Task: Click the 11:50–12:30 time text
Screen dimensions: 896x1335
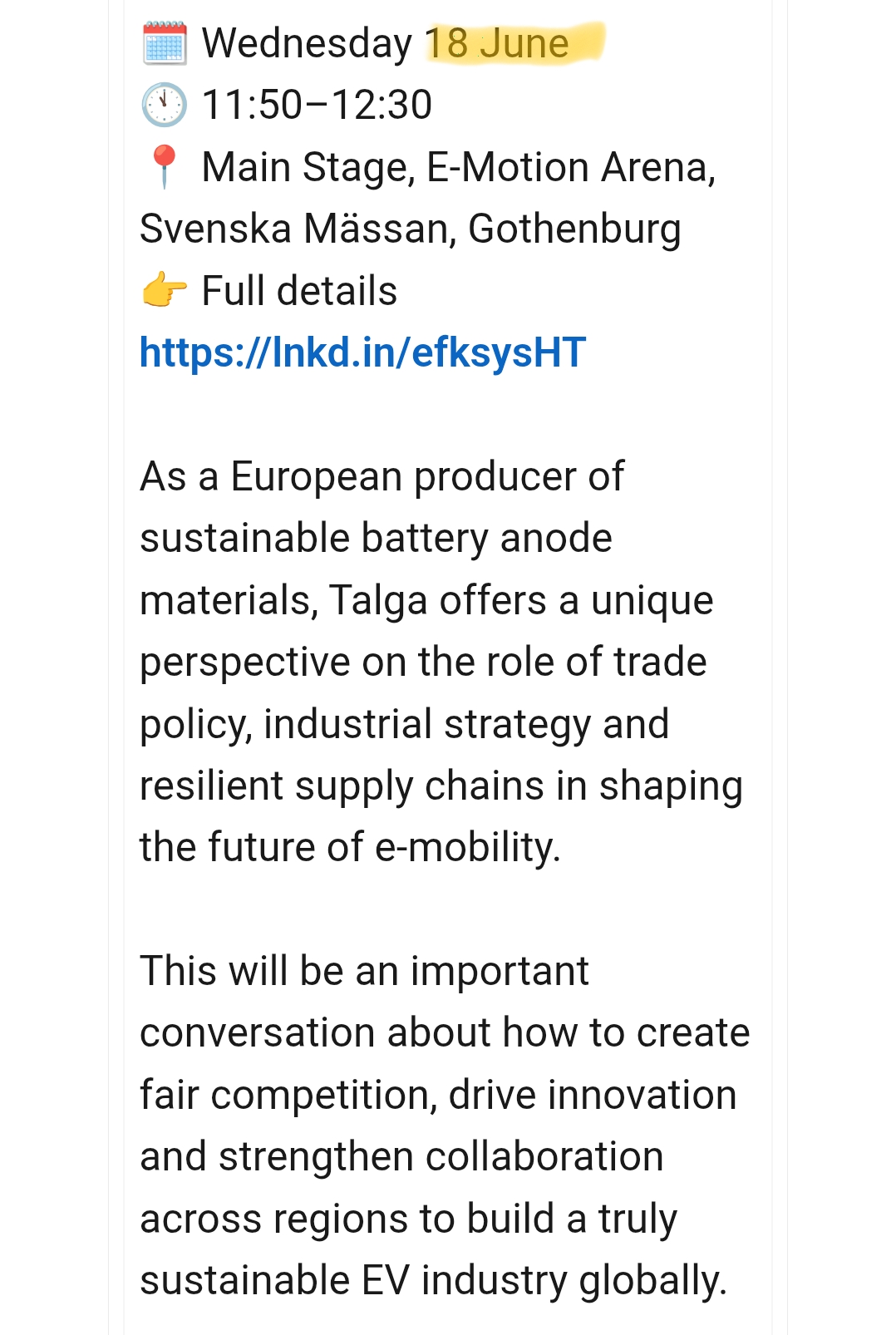Action: pos(317,105)
